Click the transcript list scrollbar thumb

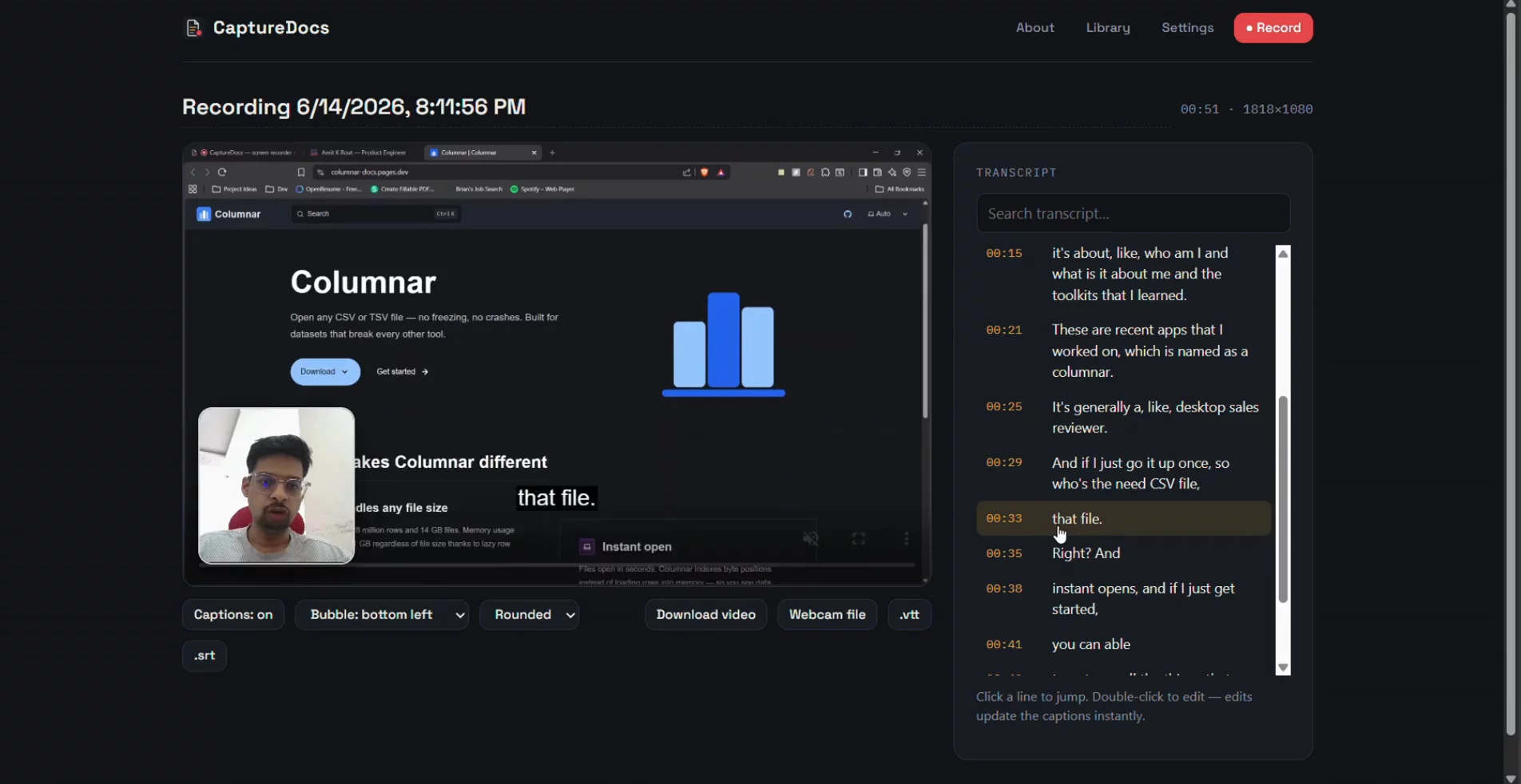pyautogui.click(x=1283, y=499)
